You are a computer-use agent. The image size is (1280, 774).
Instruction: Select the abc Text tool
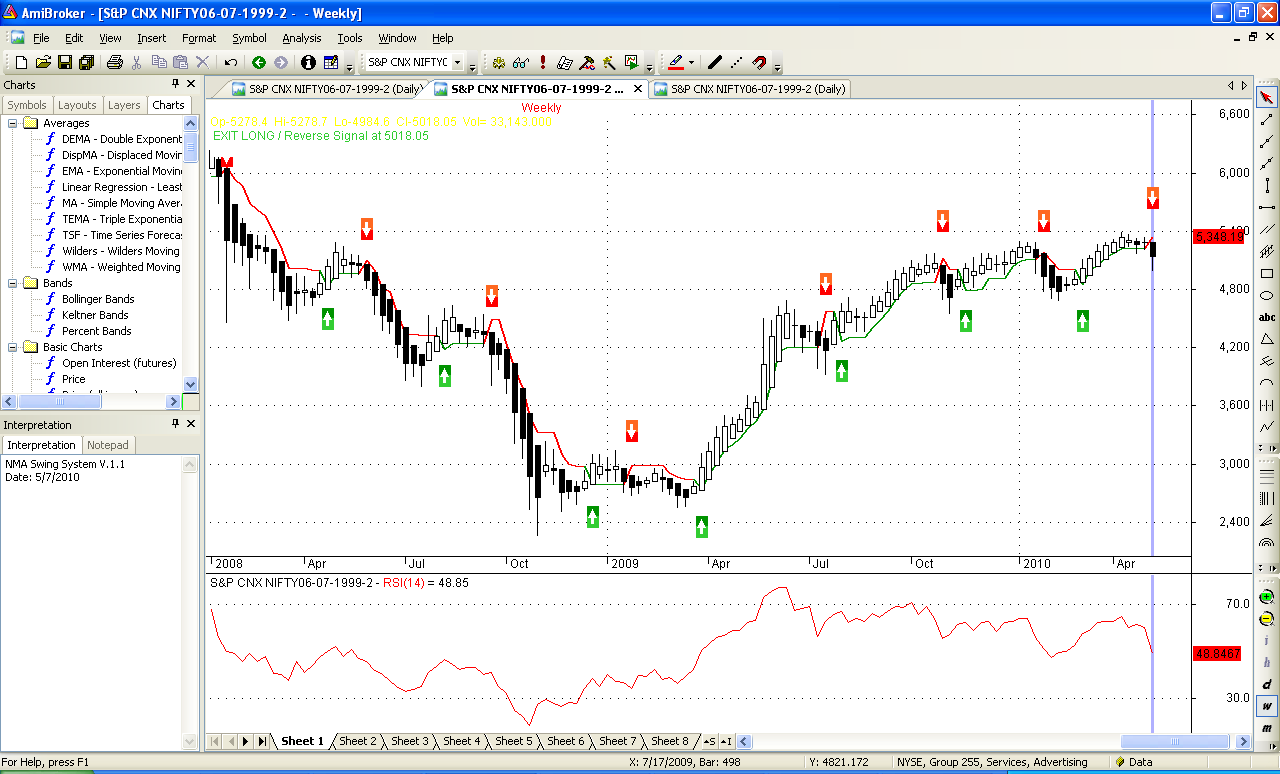coord(1267,317)
